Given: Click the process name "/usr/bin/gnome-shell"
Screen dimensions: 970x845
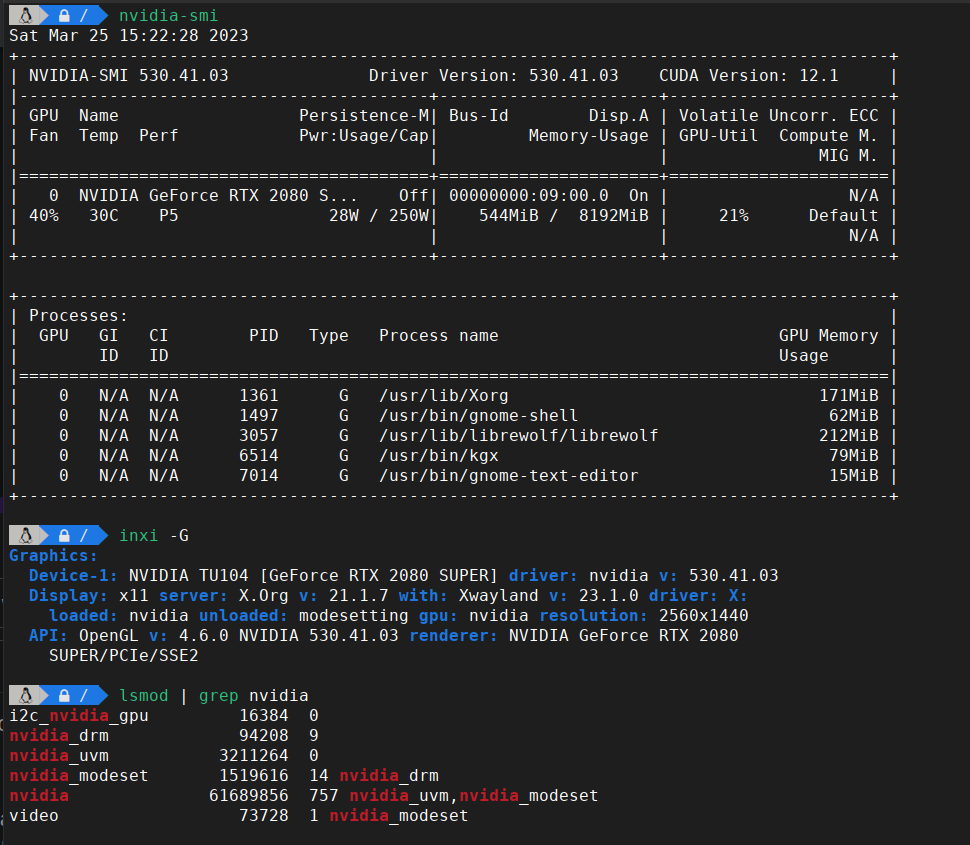Looking at the screenshot, I should (479, 415).
